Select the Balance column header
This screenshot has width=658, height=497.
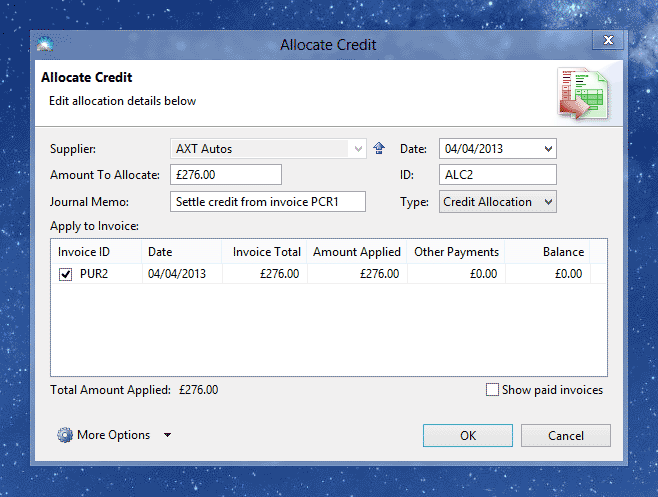coord(548,252)
